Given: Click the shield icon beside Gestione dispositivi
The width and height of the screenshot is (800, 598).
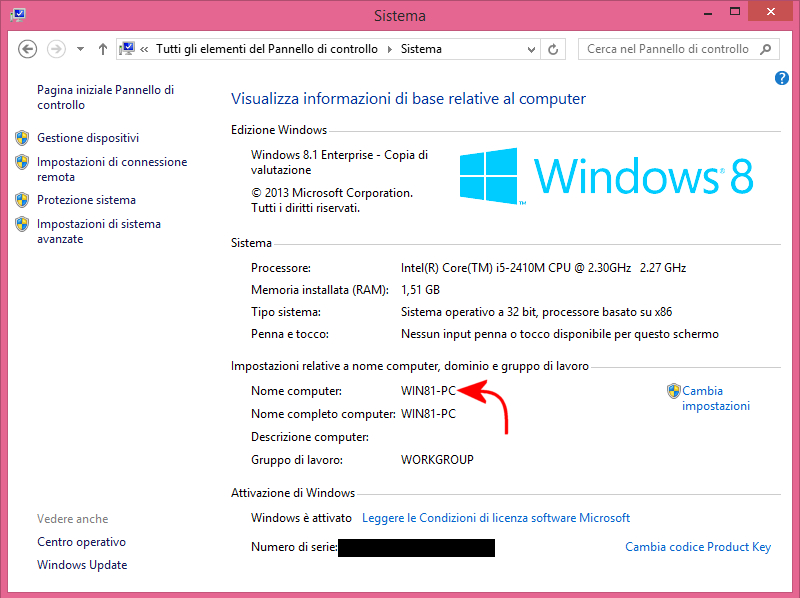Looking at the screenshot, I should click(x=22, y=138).
